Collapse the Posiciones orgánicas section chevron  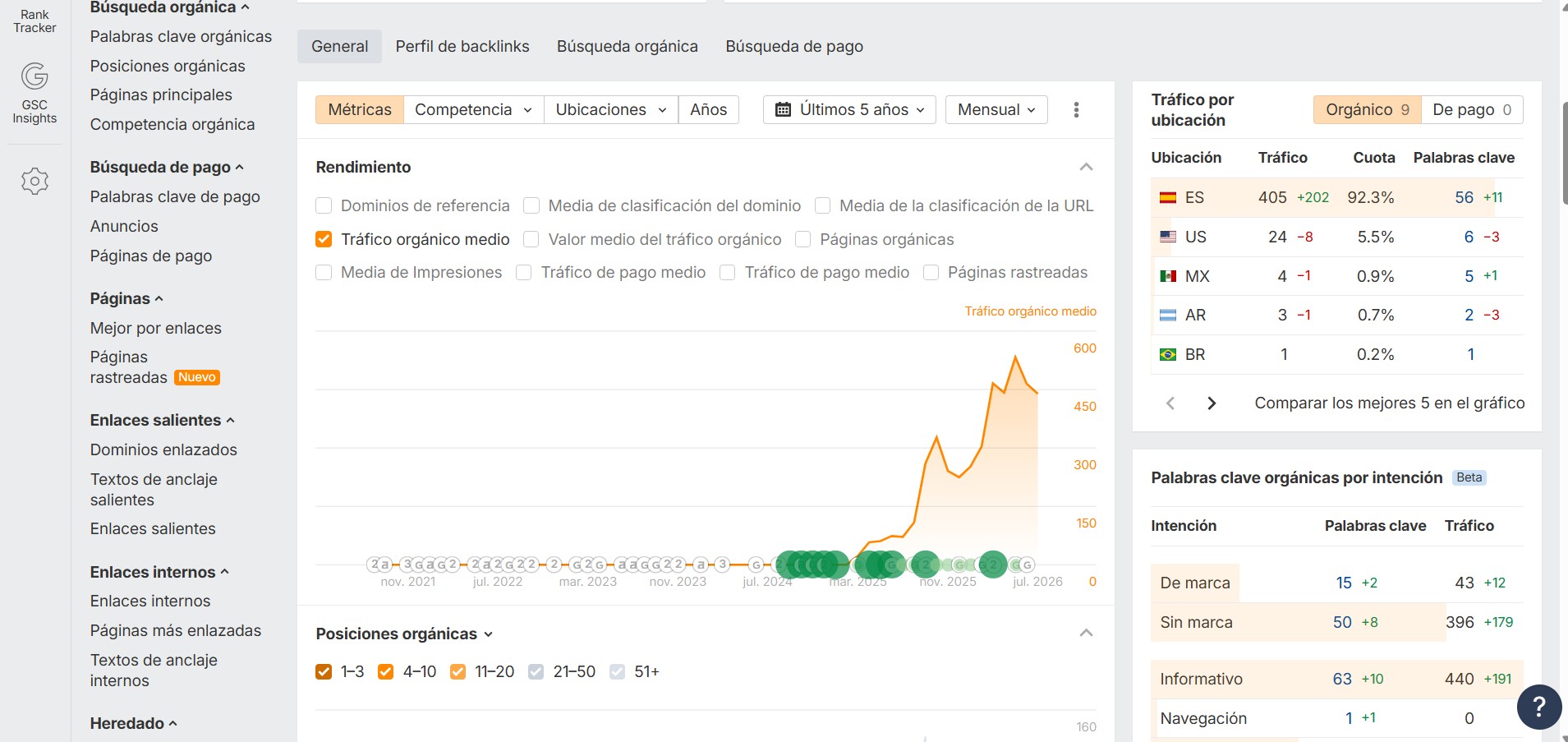[1086, 633]
